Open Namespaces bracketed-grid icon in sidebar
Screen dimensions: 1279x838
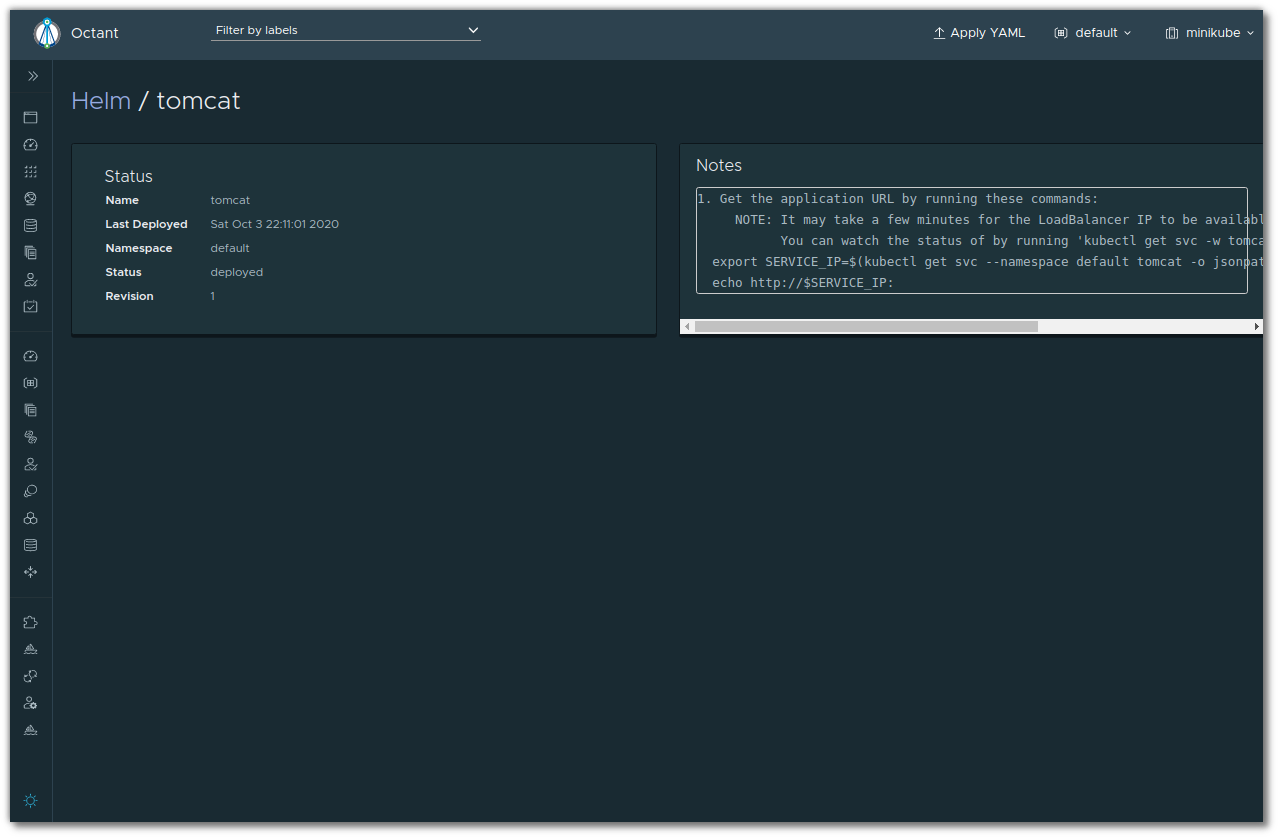(x=31, y=383)
